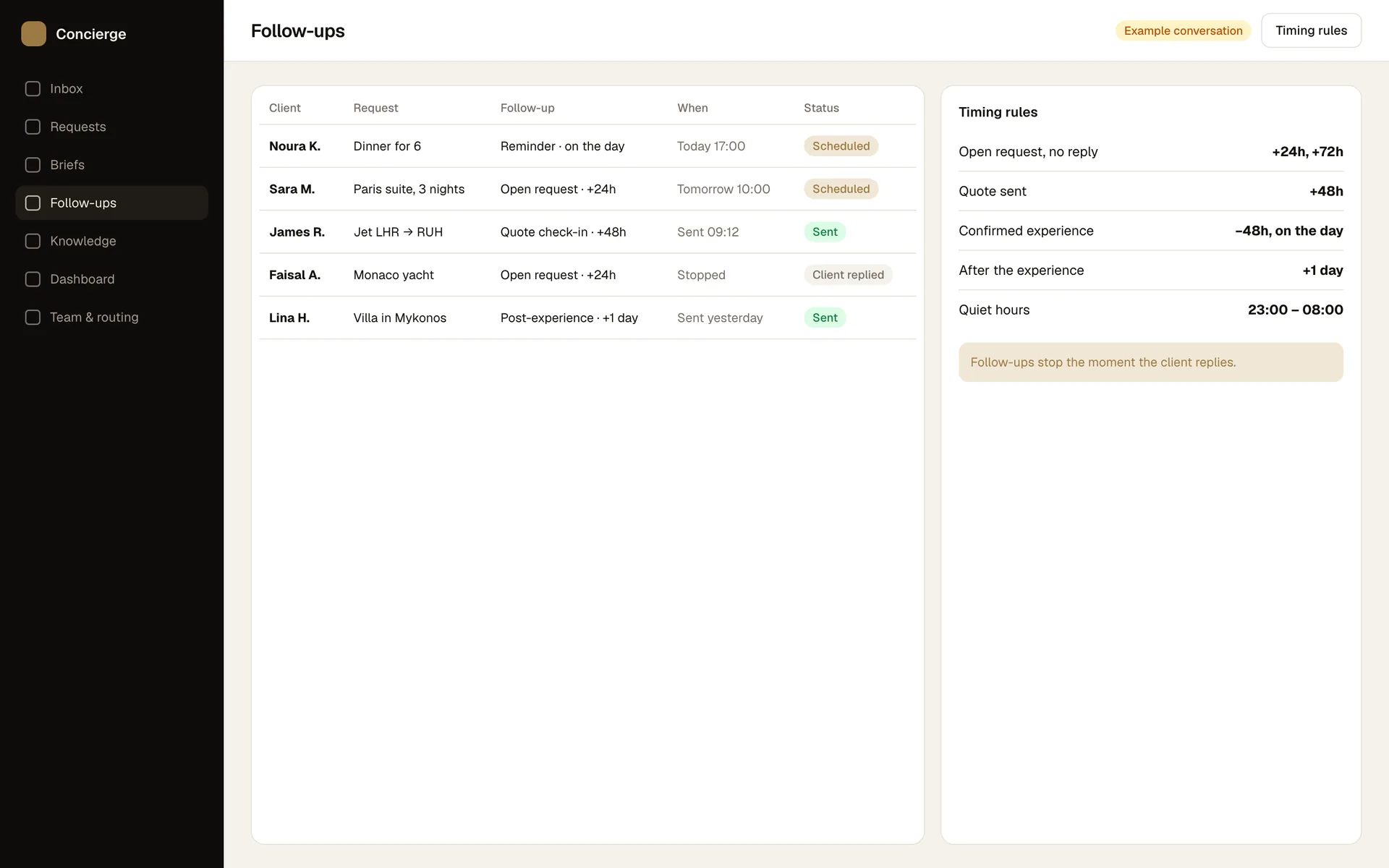Image resolution: width=1389 pixels, height=868 pixels.
Task: Click Sent status for James R.
Action: click(x=825, y=232)
